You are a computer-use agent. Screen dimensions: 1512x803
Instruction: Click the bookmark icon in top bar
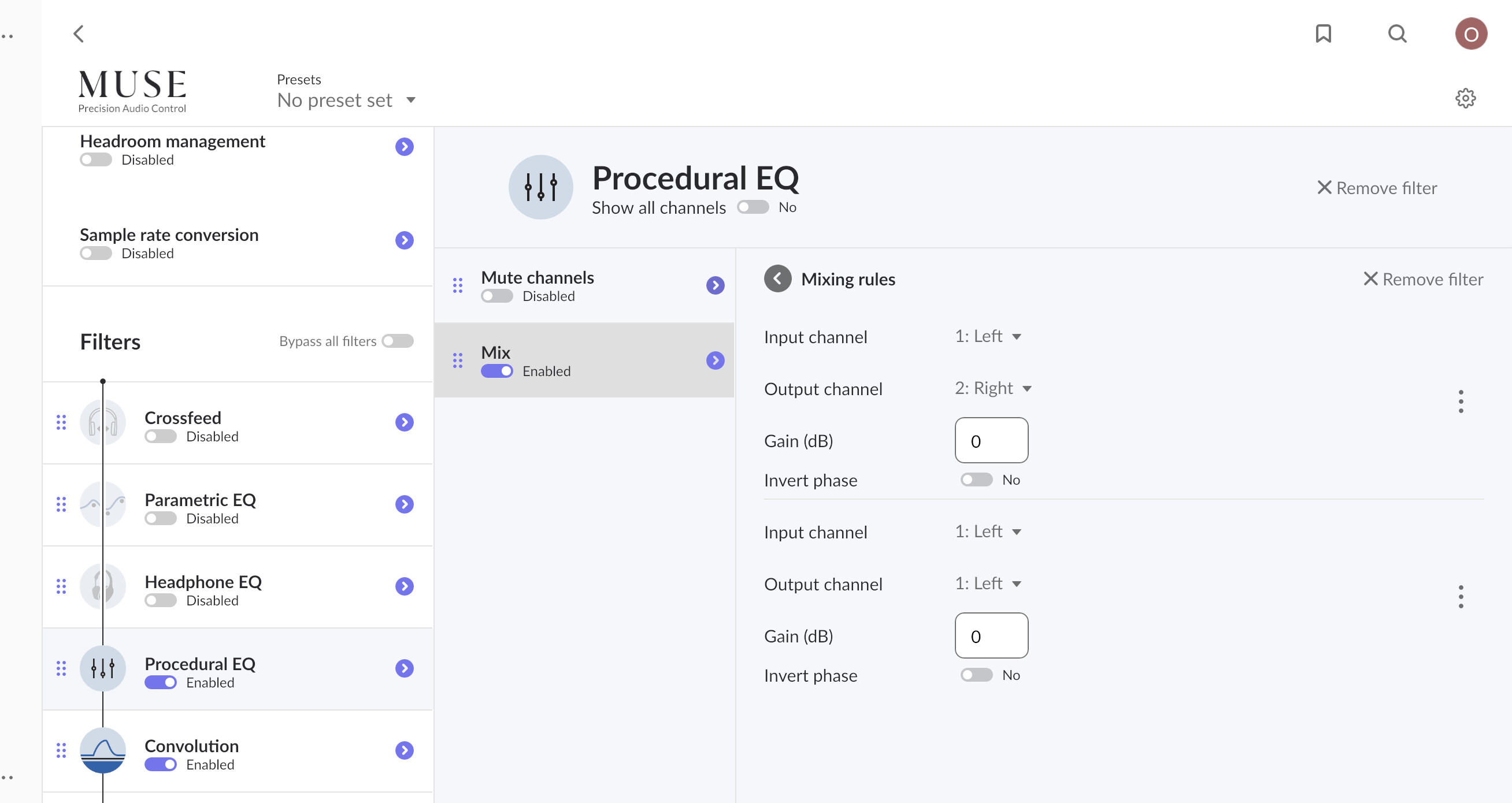point(1322,34)
